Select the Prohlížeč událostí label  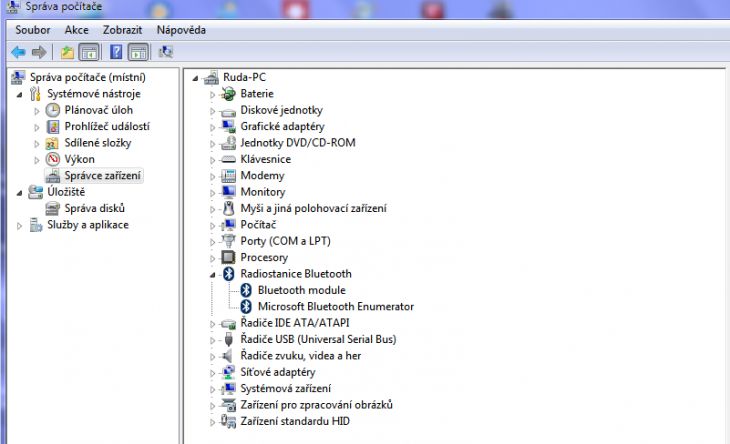pyautogui.click(x=107, y=127)
